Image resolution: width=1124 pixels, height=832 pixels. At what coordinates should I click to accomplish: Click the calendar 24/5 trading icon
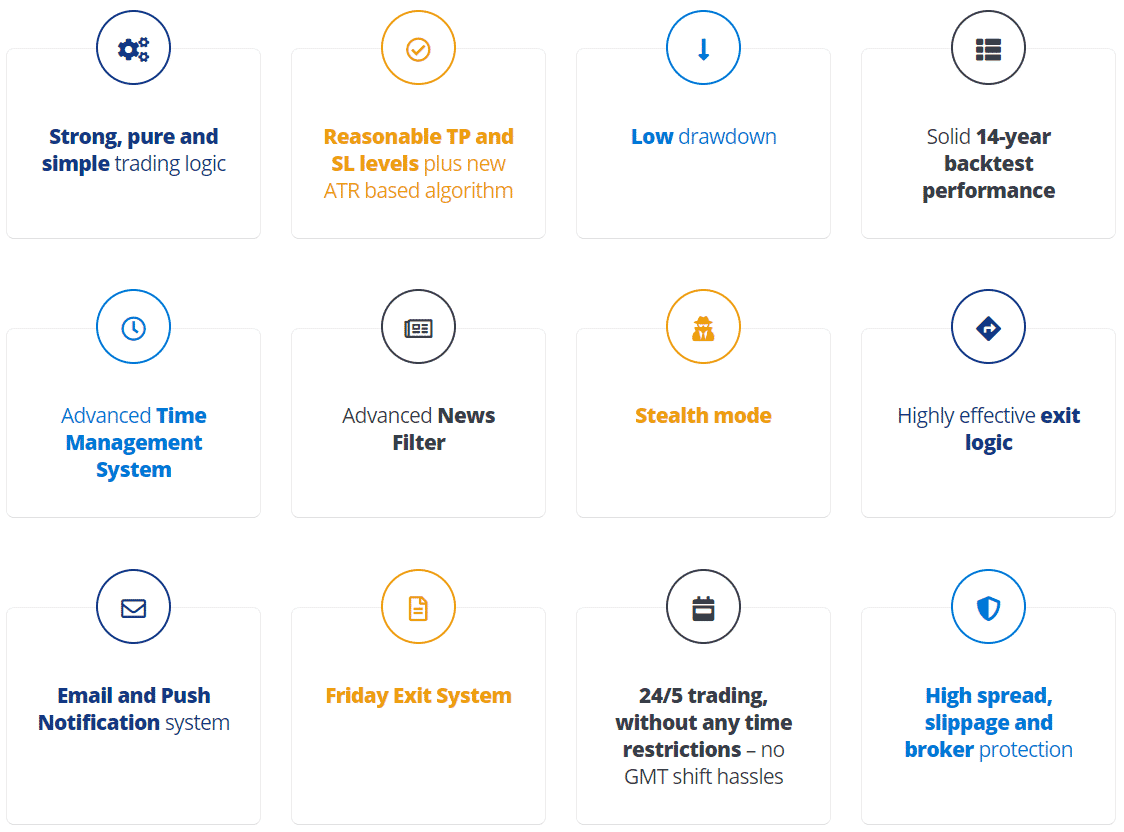[703, 607]
